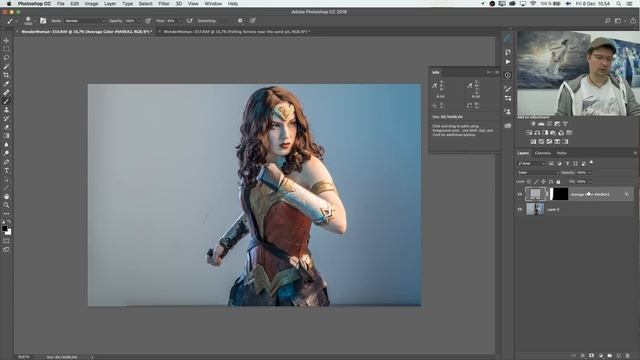
Task: Select the Eyedropper tool
Action: tap(6, 84)
